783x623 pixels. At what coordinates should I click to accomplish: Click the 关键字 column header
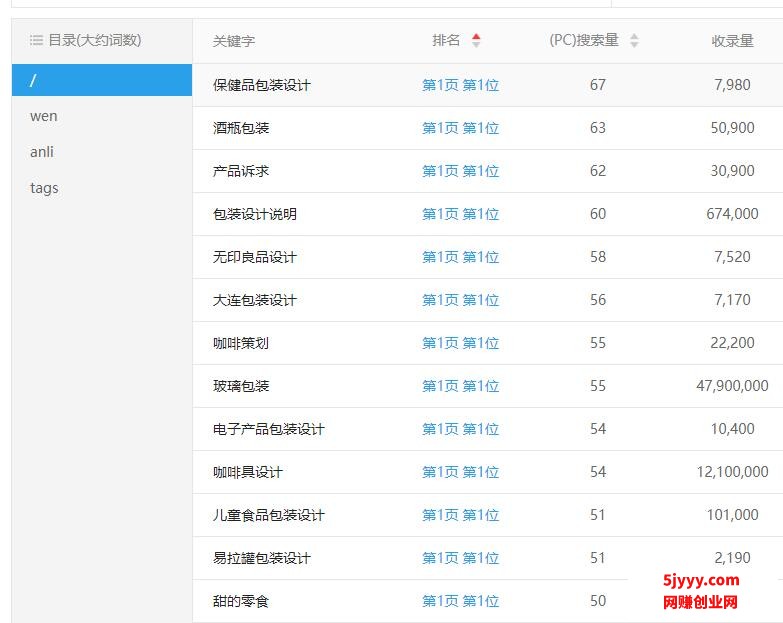coord(234,41)
